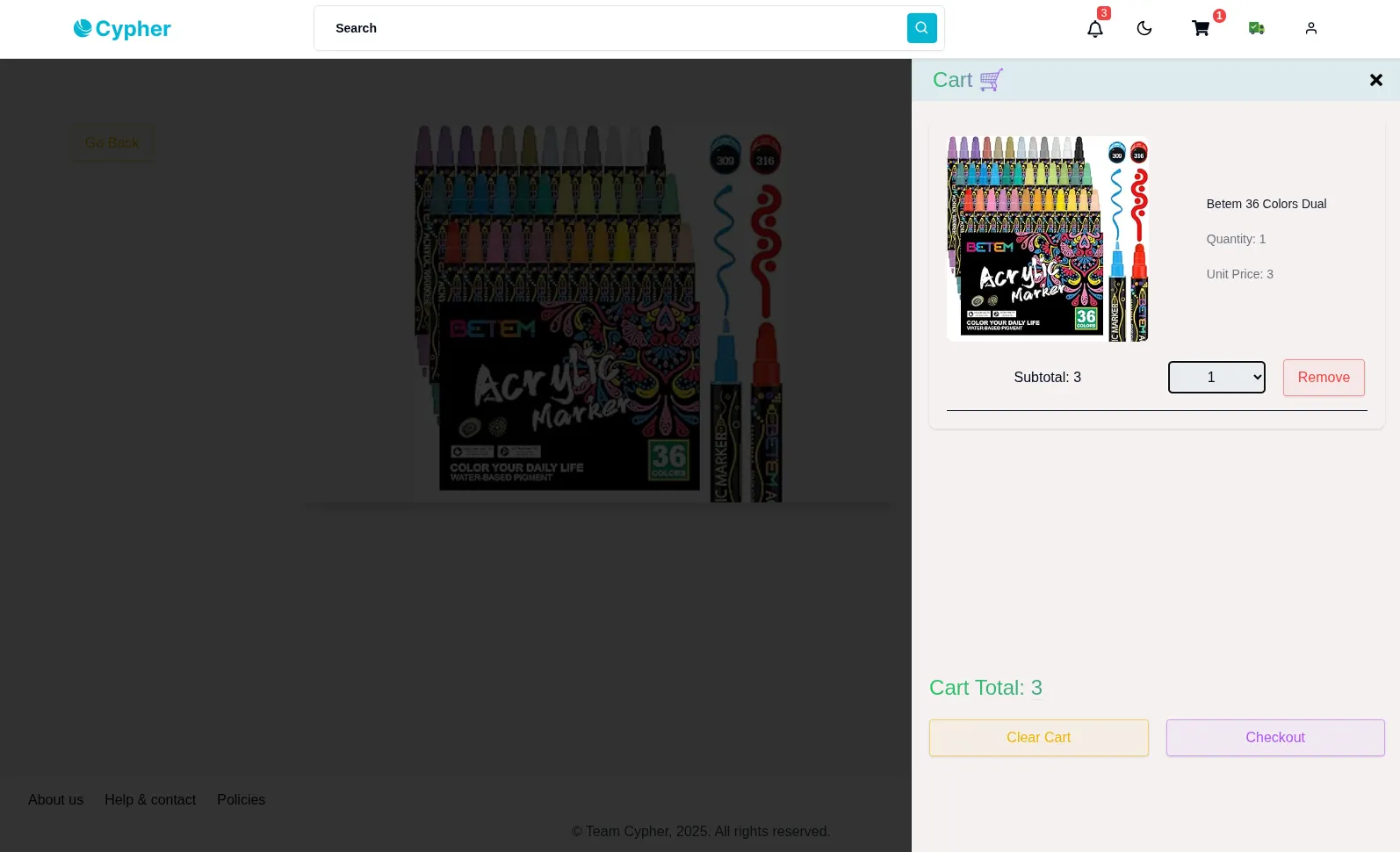Screen dimensions: 1400x852
Task: Remove Betem markers from cart
Action: click(1323, 378)
